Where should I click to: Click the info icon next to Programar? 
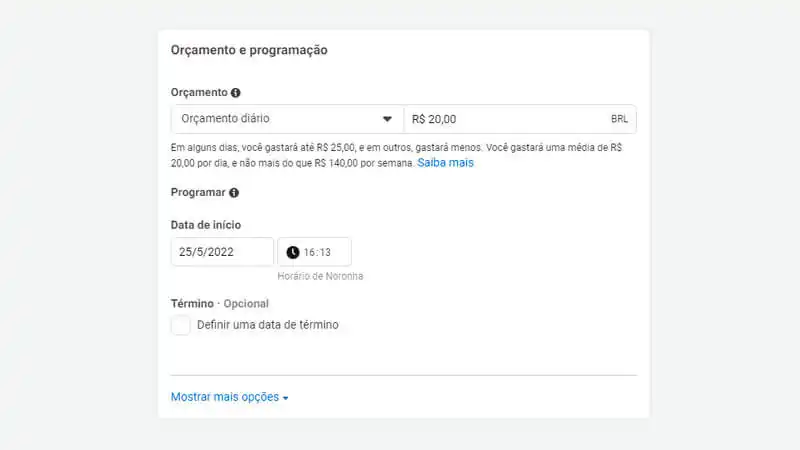click(233, 192)
